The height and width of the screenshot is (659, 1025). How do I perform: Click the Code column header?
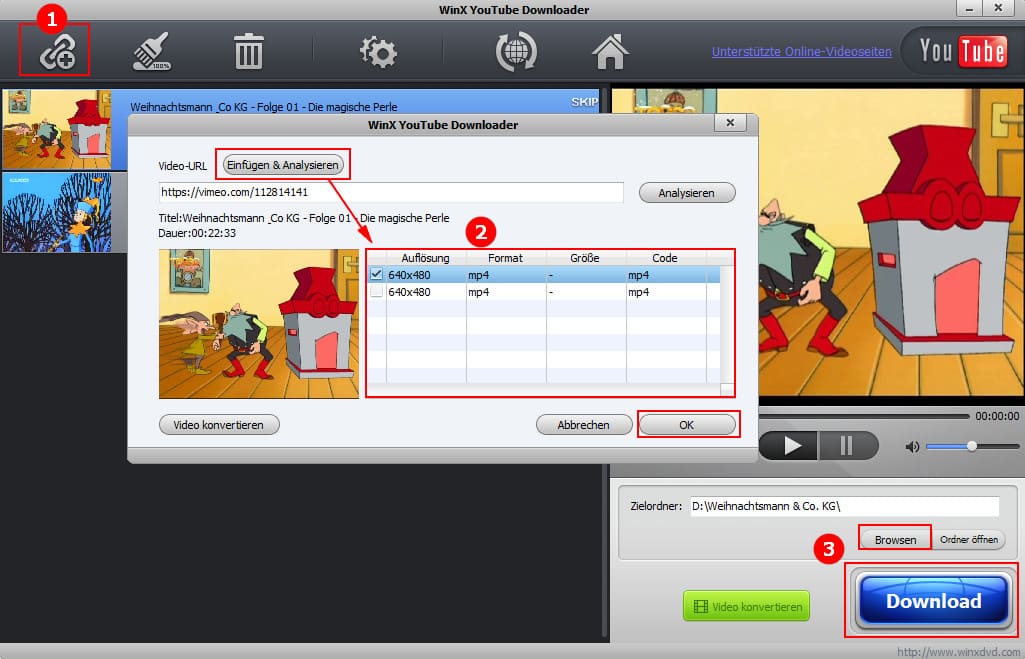(665, 258)
